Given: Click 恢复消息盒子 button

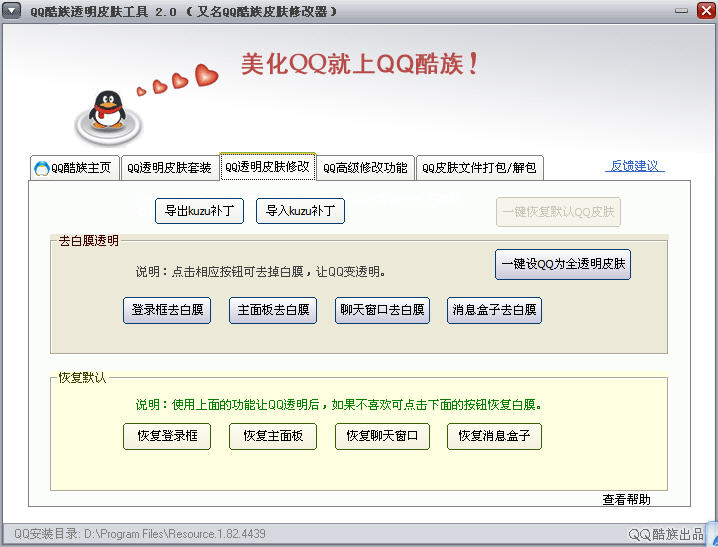Looking at the screenshot, I should click(495, 436).
